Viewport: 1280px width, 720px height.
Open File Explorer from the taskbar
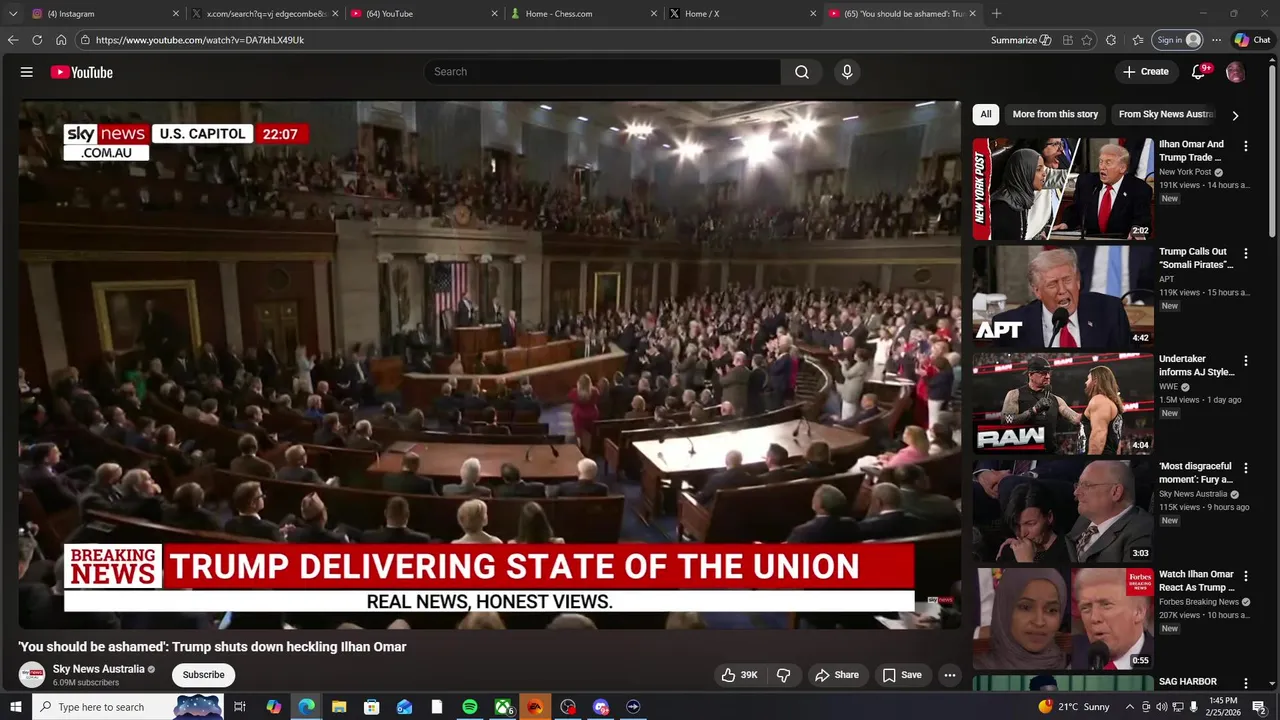point(339,707)
